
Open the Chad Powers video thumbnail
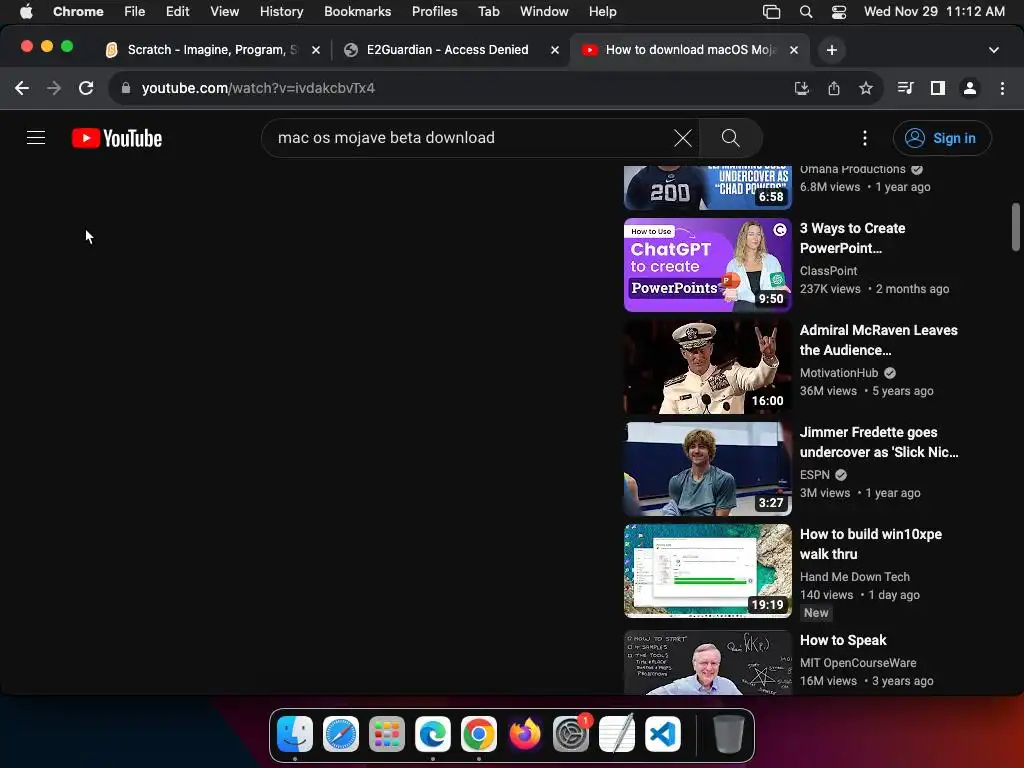tap(707, 187)
